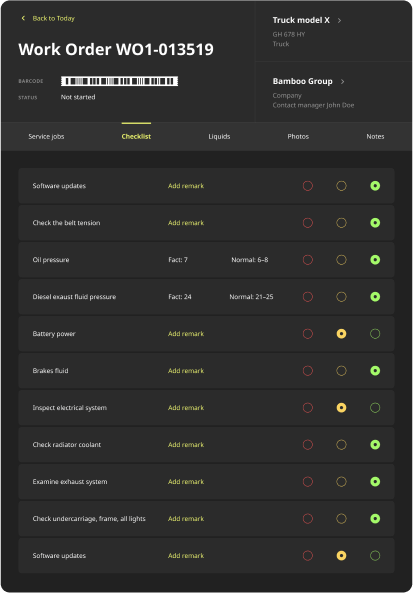
Task: Click the 'Not started' status value
Action: [78, 97]
